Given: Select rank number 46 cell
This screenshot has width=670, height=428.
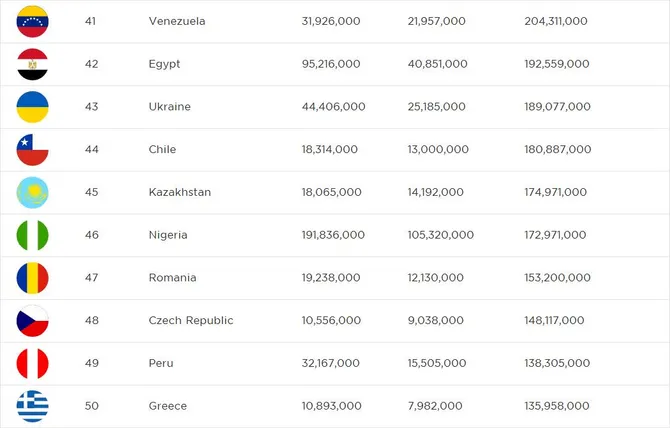Looking at the screenshot, I should (91, 235).
